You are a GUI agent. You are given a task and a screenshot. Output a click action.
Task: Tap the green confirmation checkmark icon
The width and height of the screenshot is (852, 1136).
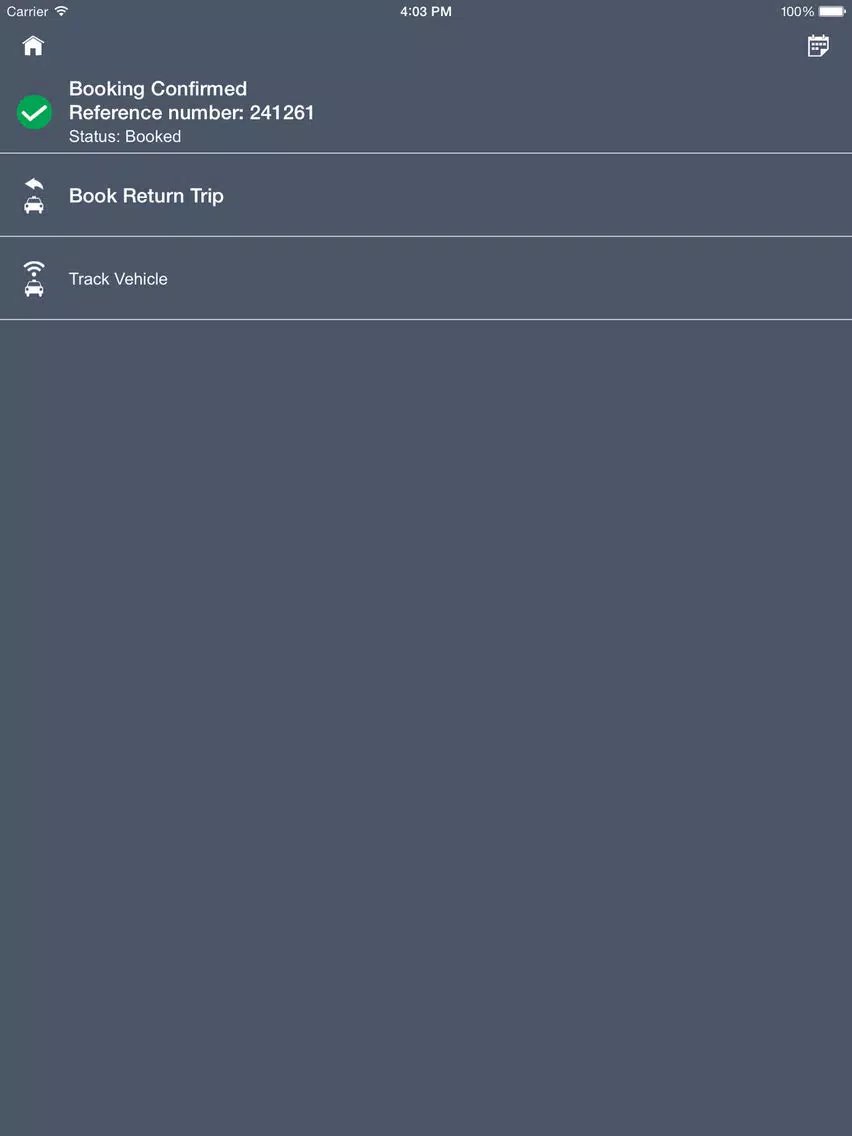coord(34,112)
